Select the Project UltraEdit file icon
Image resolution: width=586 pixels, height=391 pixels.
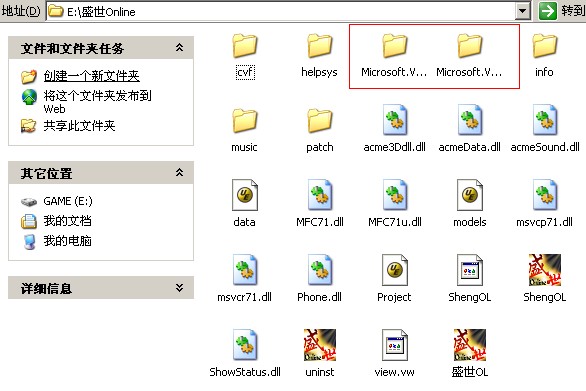[395, 270]
